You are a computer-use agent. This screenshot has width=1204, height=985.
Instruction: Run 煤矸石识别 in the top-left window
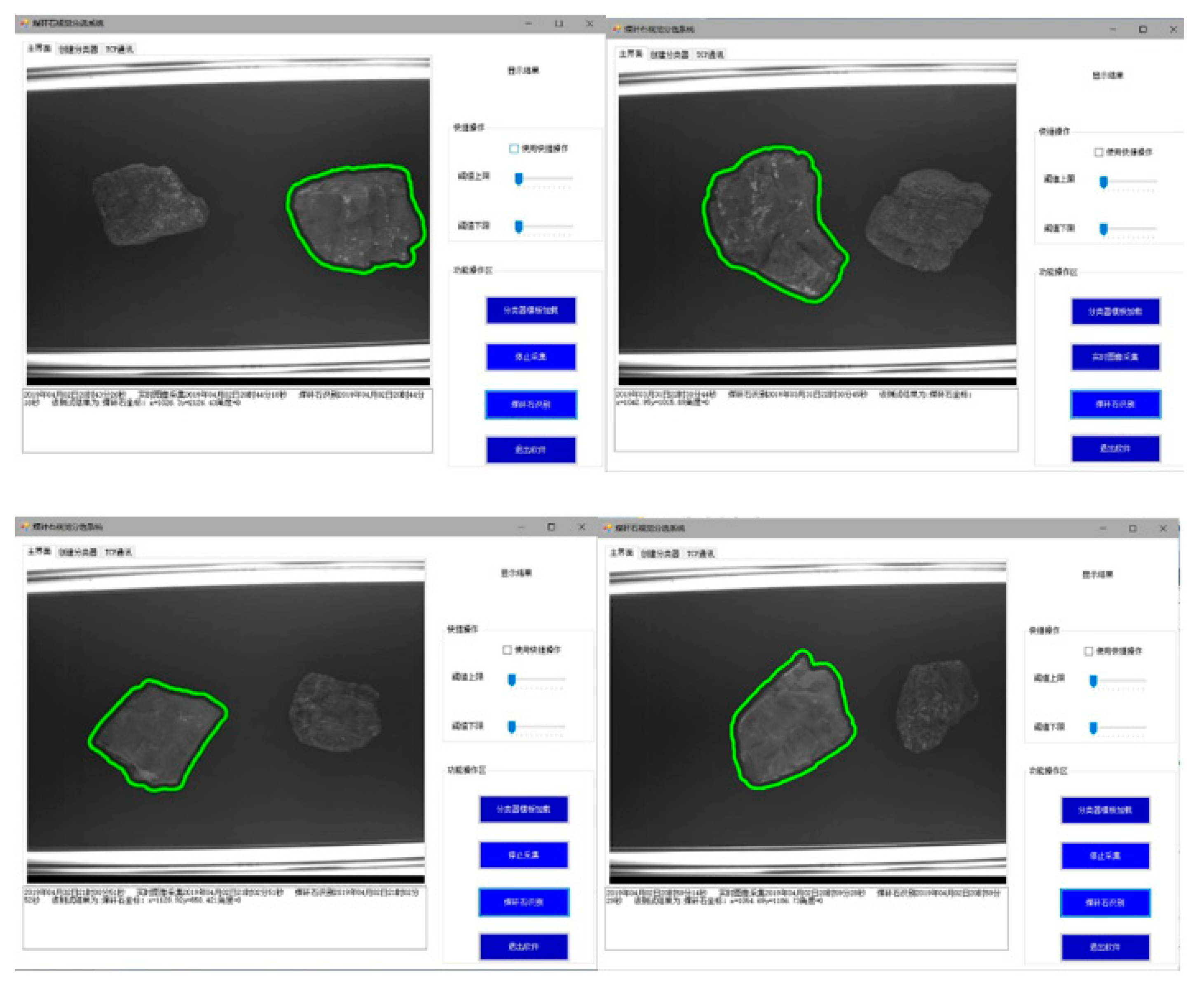click(x=531, y=405)
